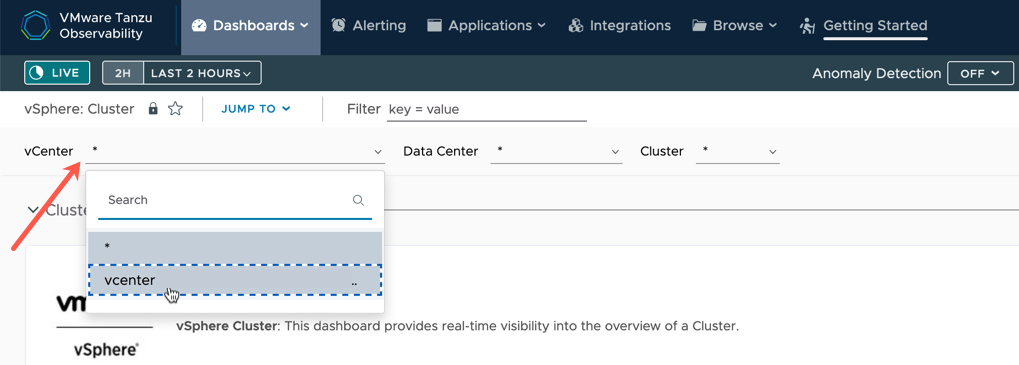Open the Integrations page
The image size is (1019, 365).
coord(619,26)
